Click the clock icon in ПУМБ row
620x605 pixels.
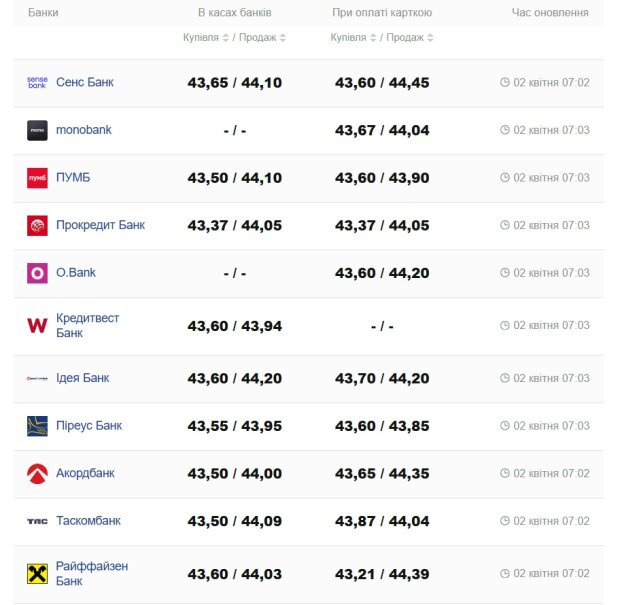pos(505,178)
